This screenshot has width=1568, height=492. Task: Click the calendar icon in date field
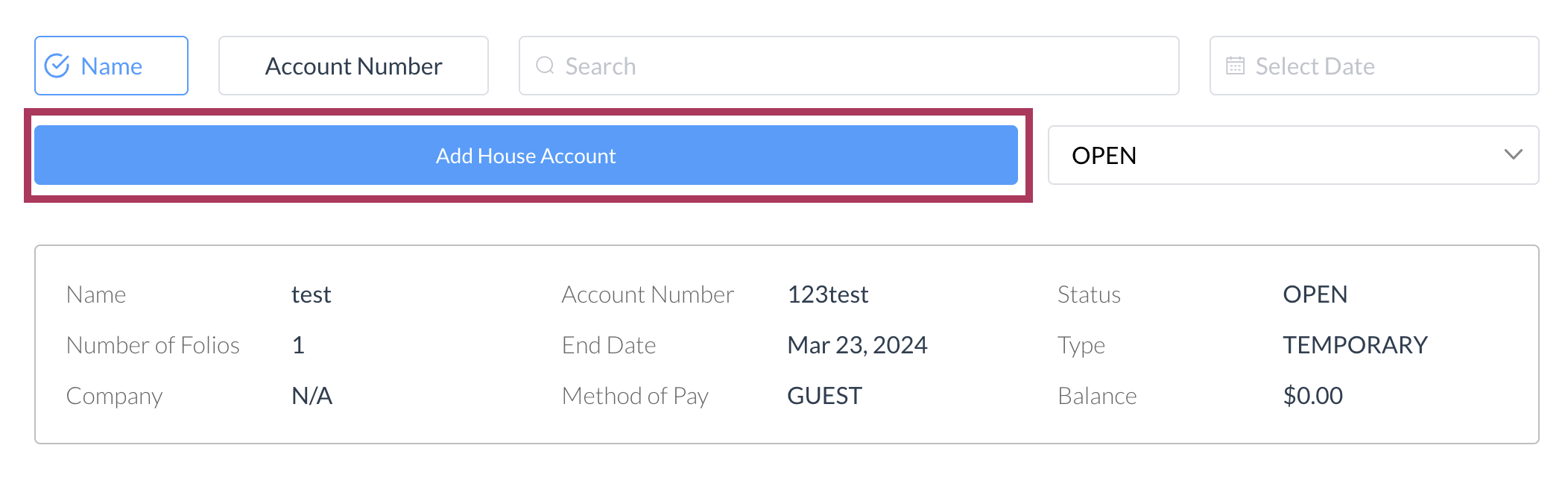(1235, 66)
